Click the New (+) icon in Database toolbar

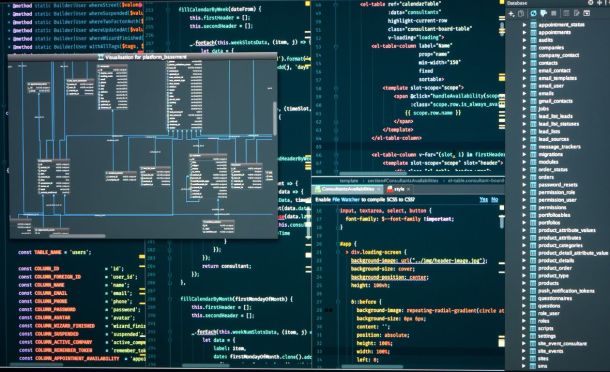[512, 14]
